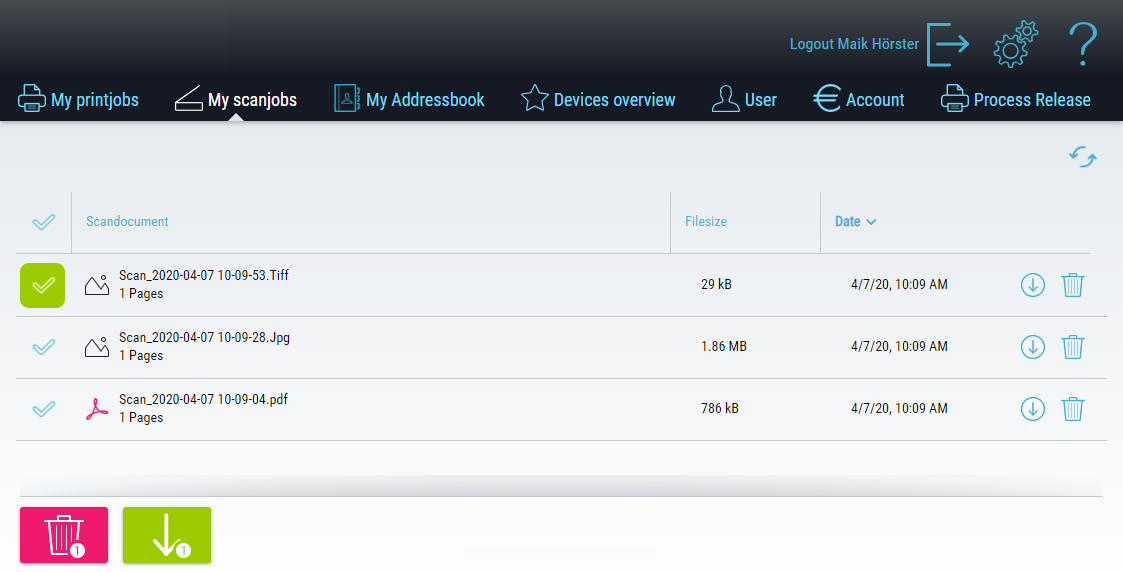Delete the Tiff scan using trash icon
1123x572 pixels.
tap(1072, 285)
